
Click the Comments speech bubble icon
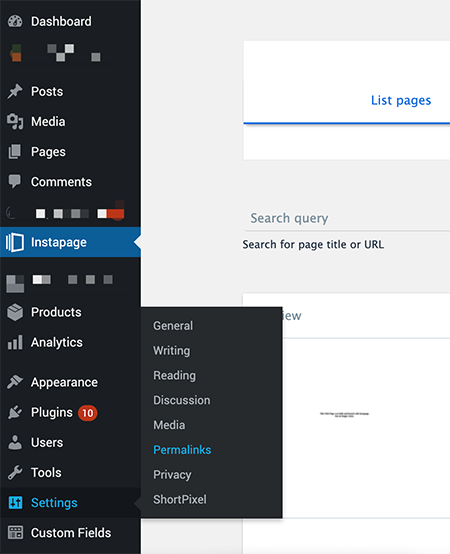click(x=15, y=182)
